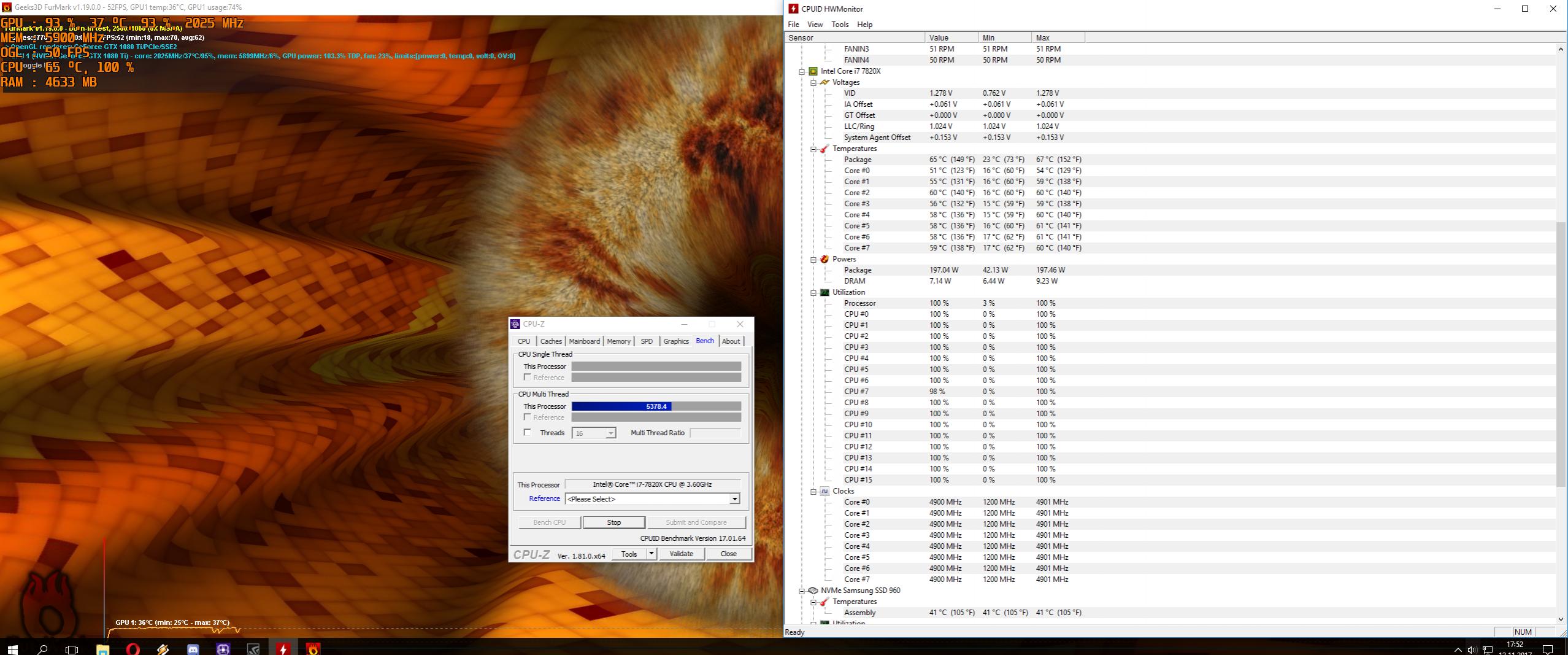The width and height of the screenshot is (1568, 655).
Task: Click the CPU-Z title bar app icon
Action: point(515,324)
